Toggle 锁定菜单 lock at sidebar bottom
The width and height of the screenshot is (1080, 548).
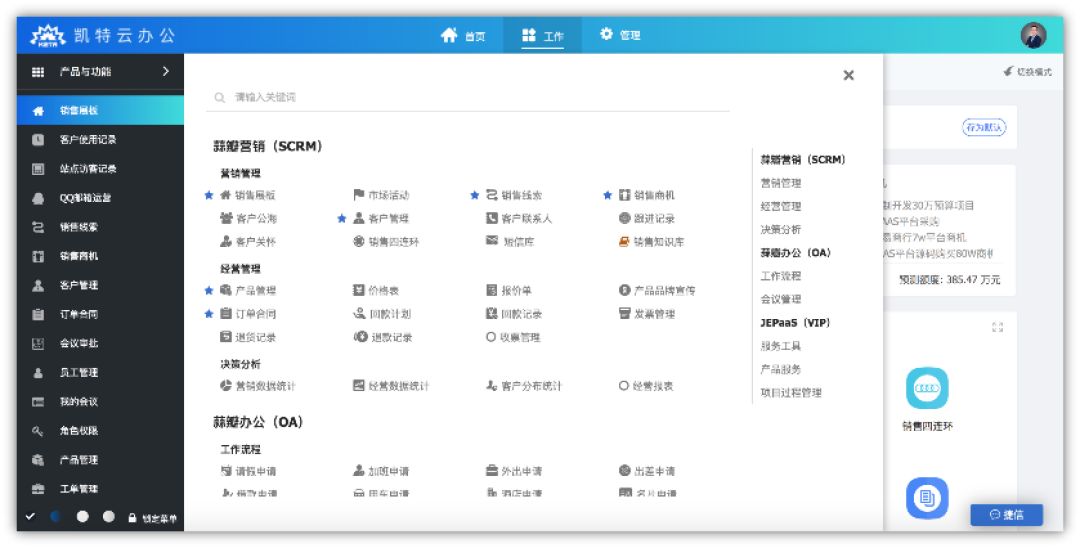153,518
